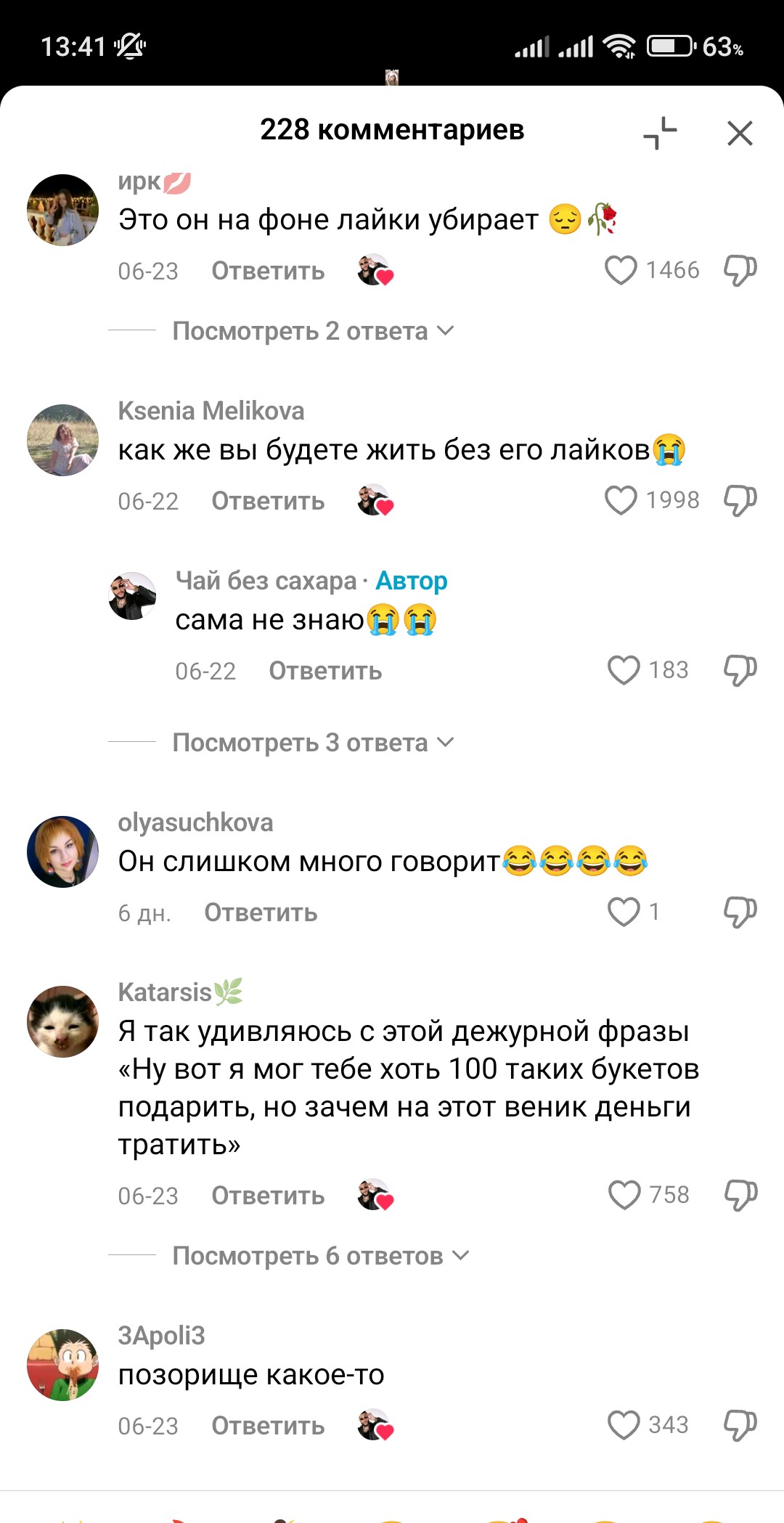Tap heart icon on olyasuchkova's comment

pos(624,912)
